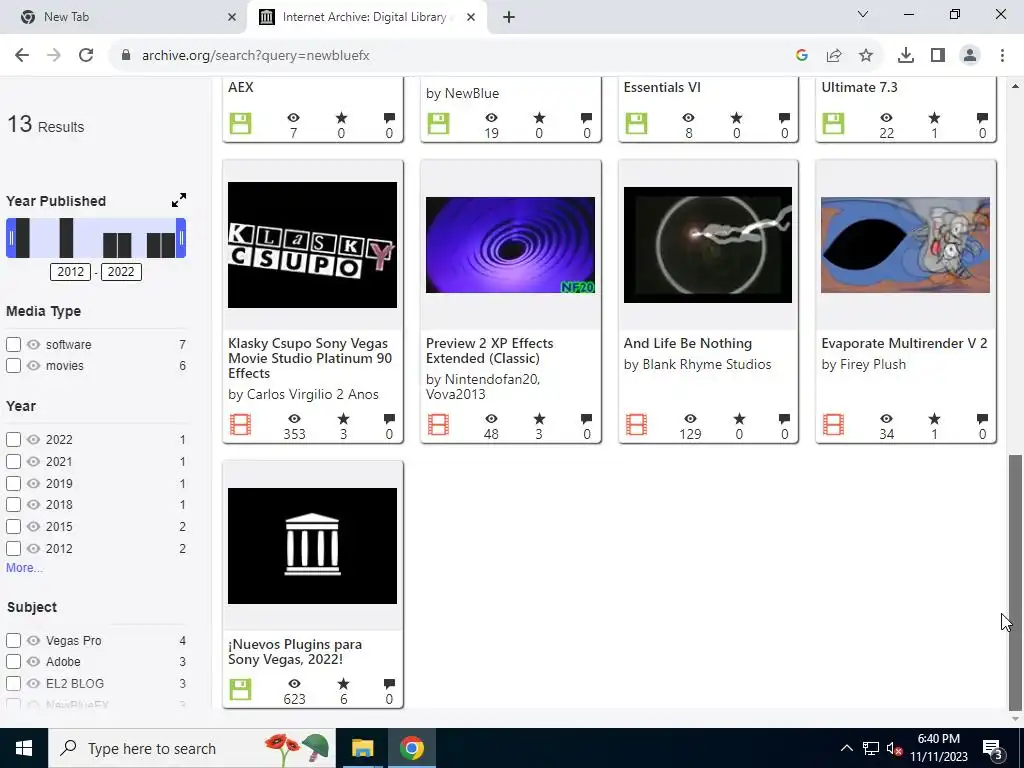Viewport: 1024px width, 768px height.
Task: Check the Adobe subject filter
Action: 13,662
